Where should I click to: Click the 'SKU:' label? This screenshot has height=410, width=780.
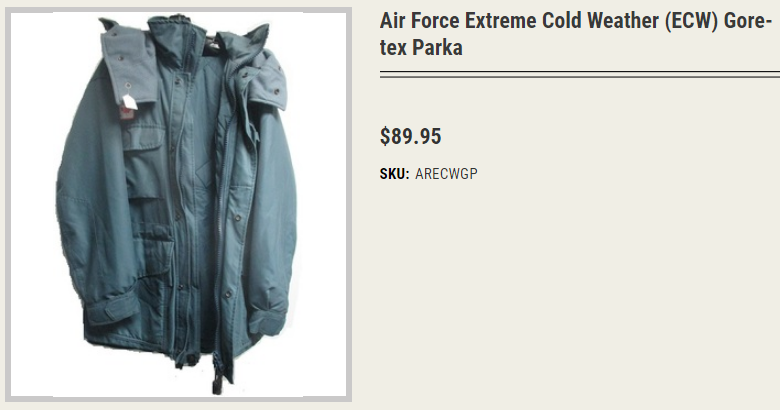tap(394, 174)
